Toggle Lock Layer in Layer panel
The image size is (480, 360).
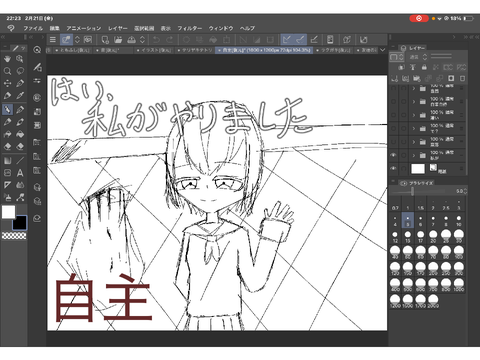click(x=424, y=67)
